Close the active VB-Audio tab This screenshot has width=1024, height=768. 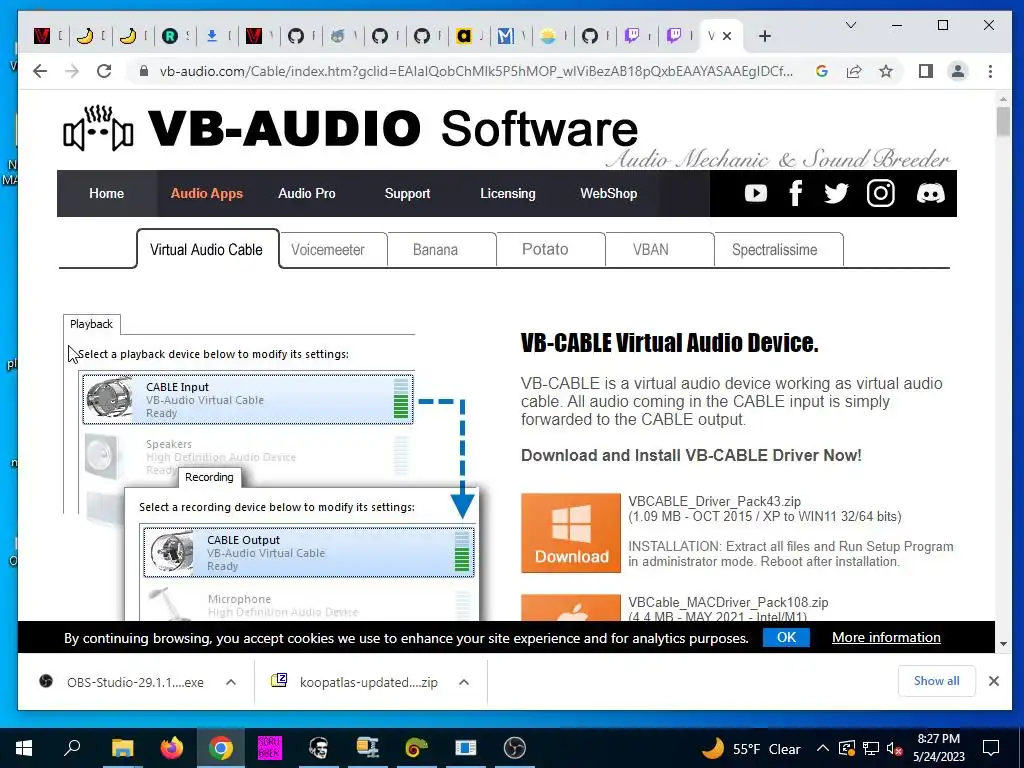pos(727,36)
